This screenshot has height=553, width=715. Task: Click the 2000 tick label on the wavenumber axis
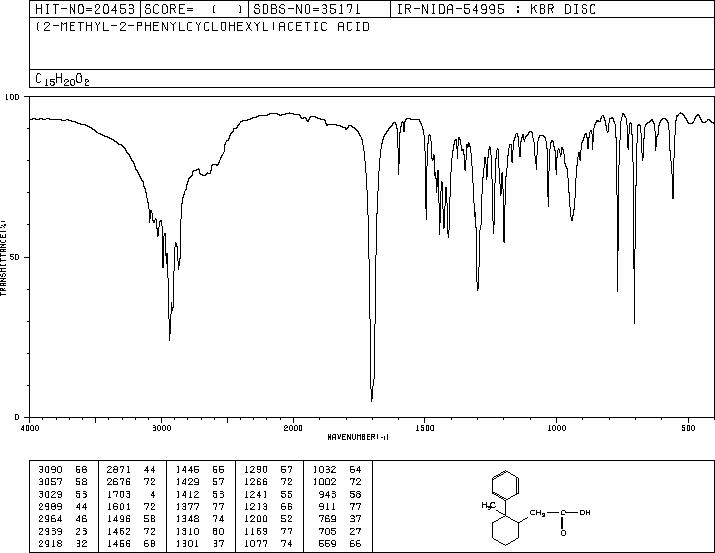(293, 428)
